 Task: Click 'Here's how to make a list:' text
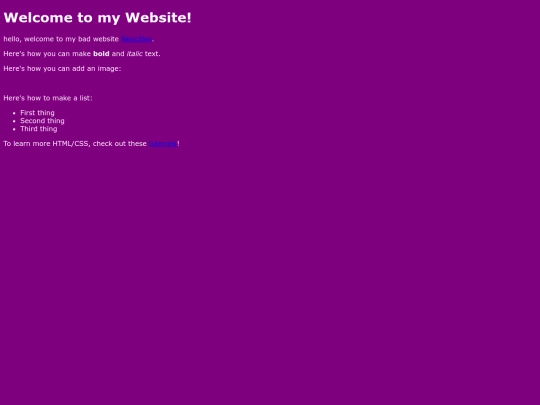click(x=48, y=98)
